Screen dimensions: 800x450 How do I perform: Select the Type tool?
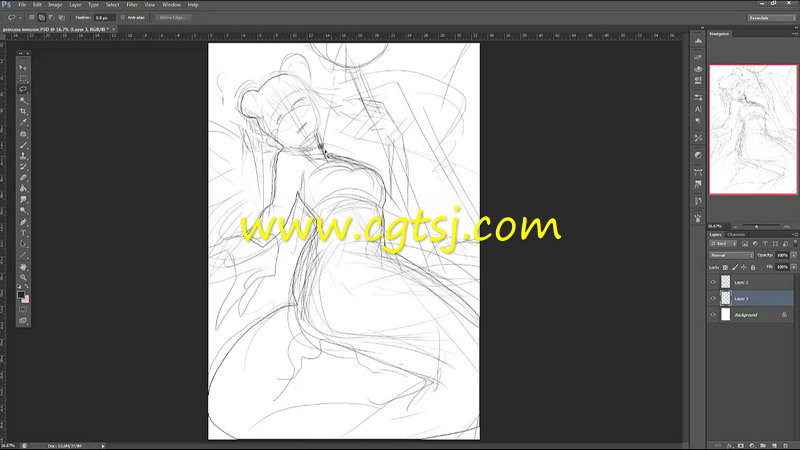(23, 233)
